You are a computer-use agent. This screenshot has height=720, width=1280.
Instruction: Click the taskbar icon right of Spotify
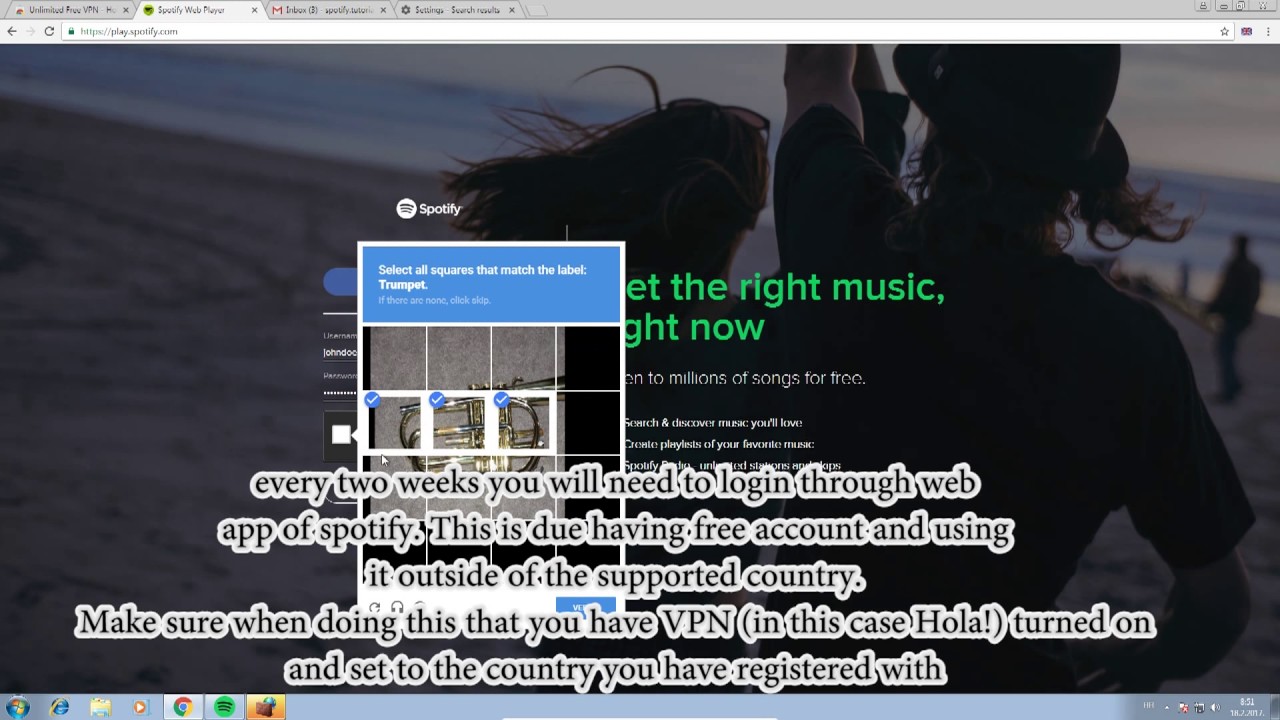click(265, 707)
